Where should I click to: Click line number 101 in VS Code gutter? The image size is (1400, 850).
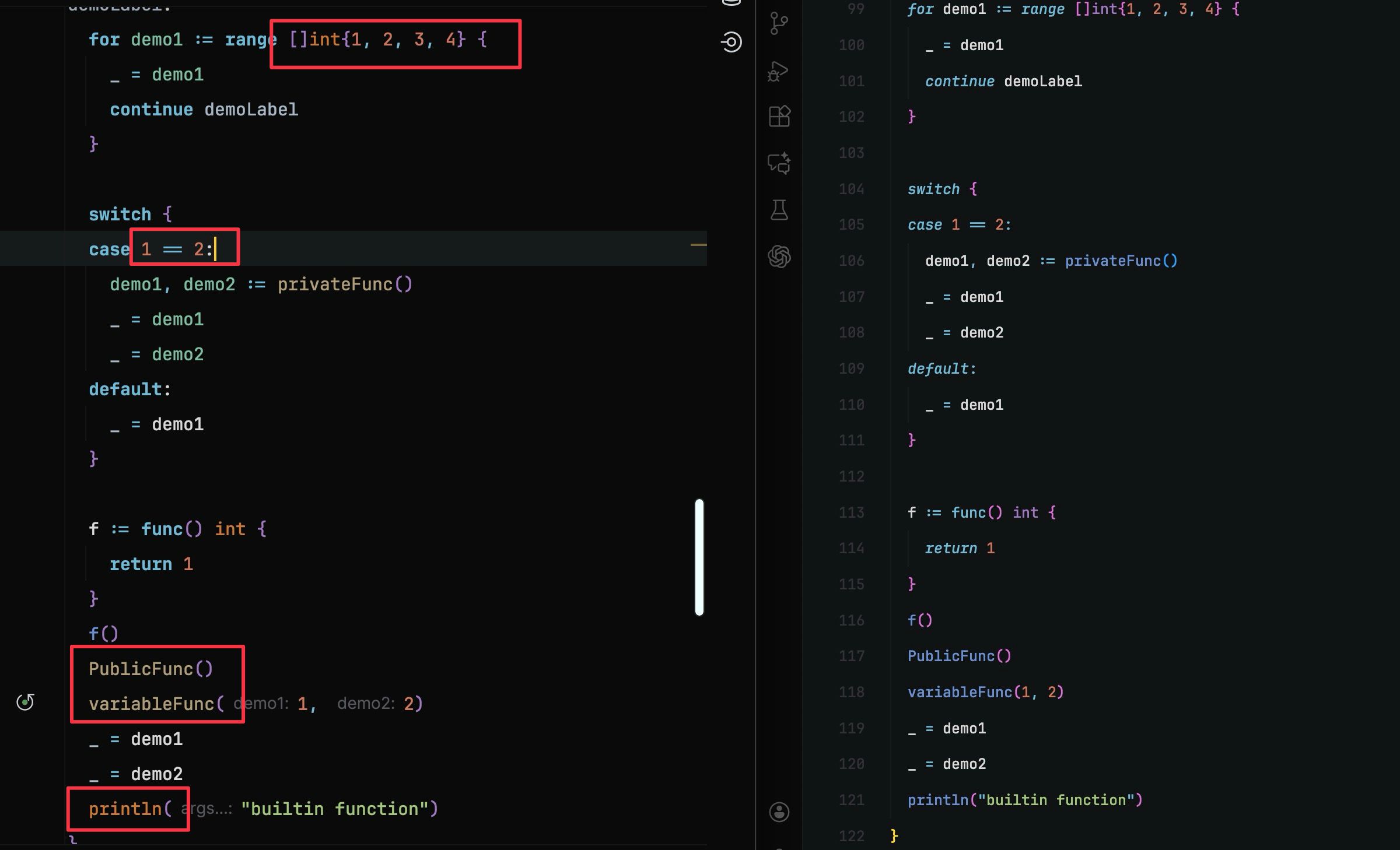click(x=852, y=81)
